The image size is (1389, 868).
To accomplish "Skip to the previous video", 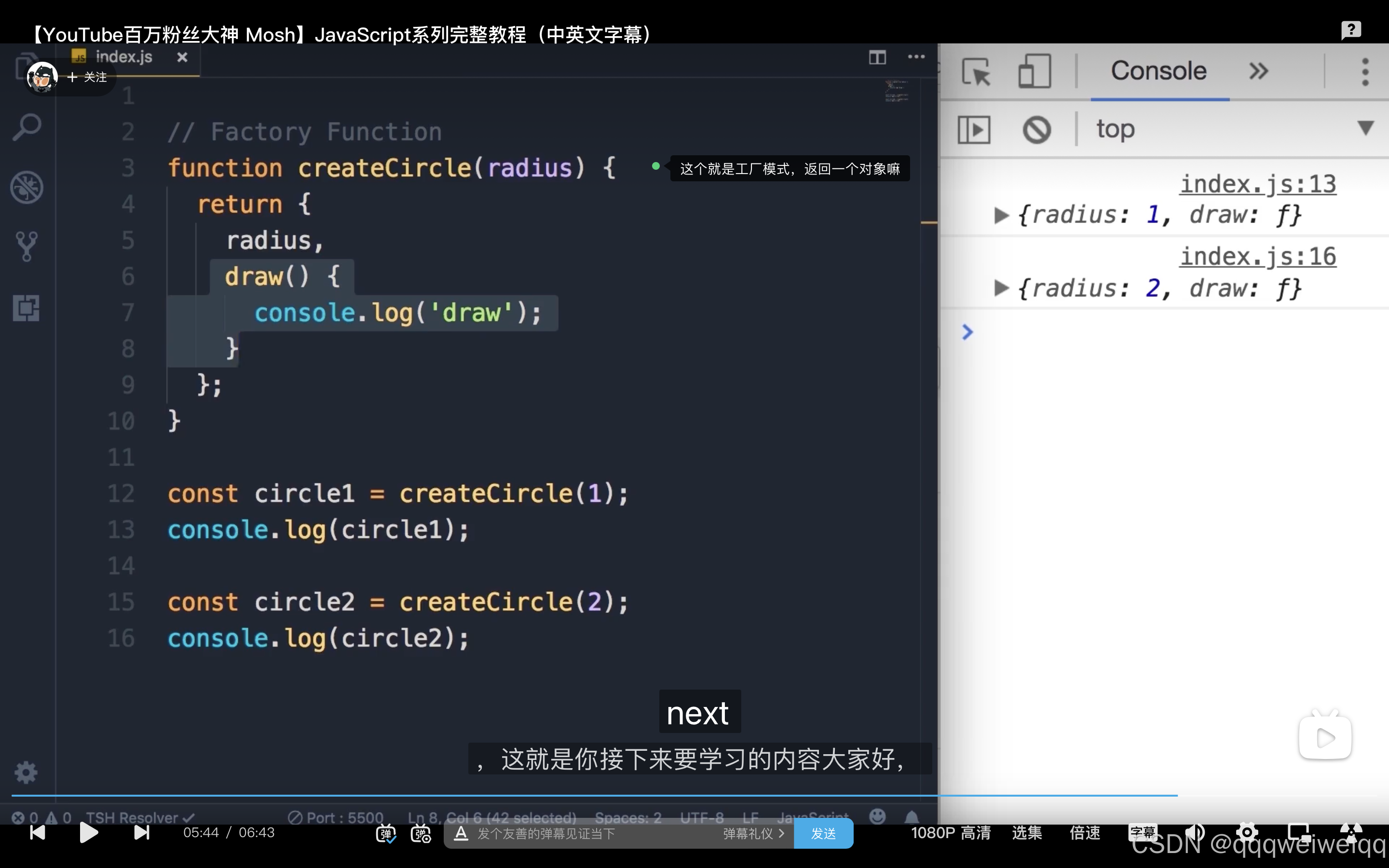I will coord(37,832).
